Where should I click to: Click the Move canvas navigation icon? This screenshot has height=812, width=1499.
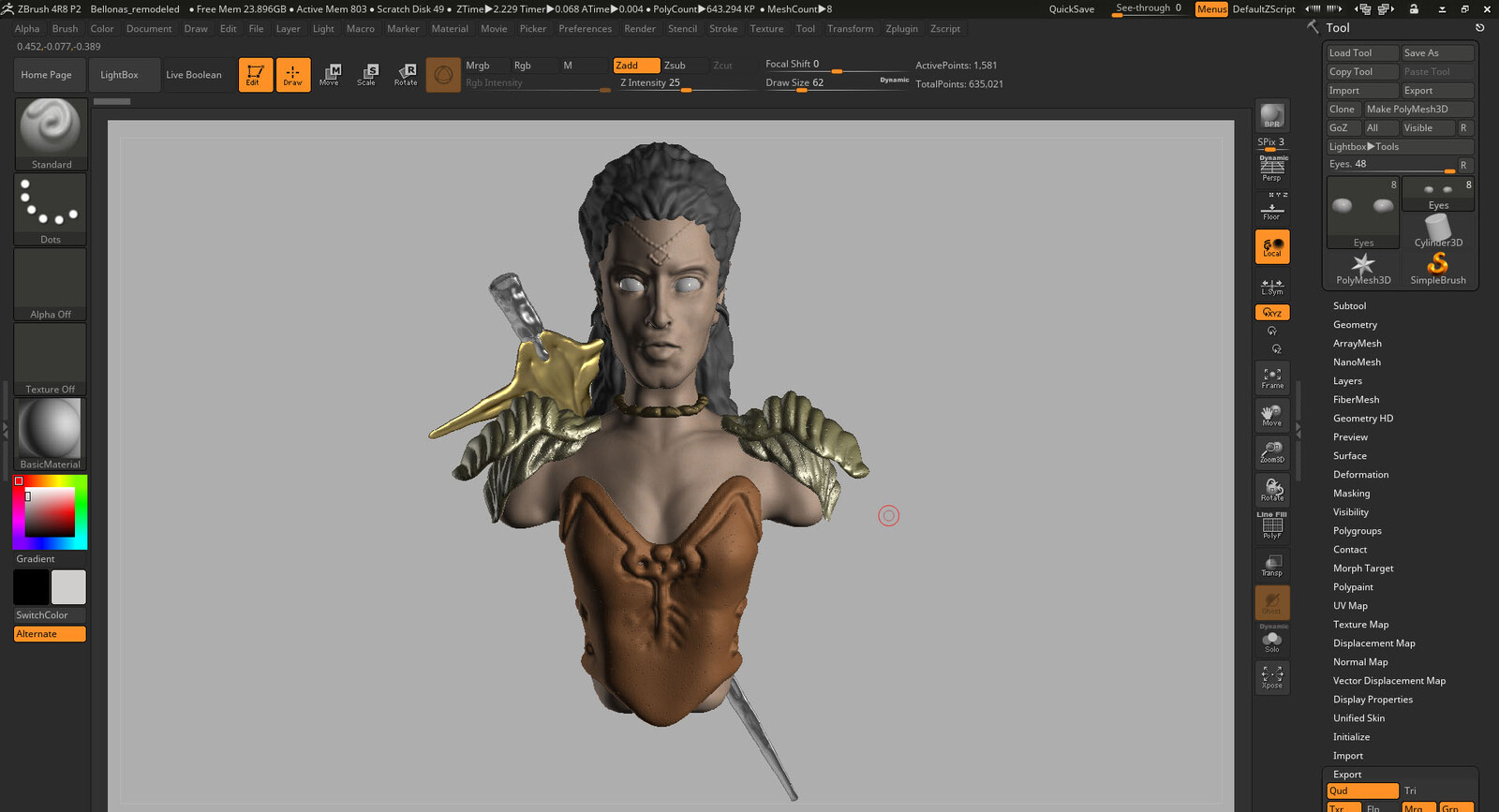1272,416
